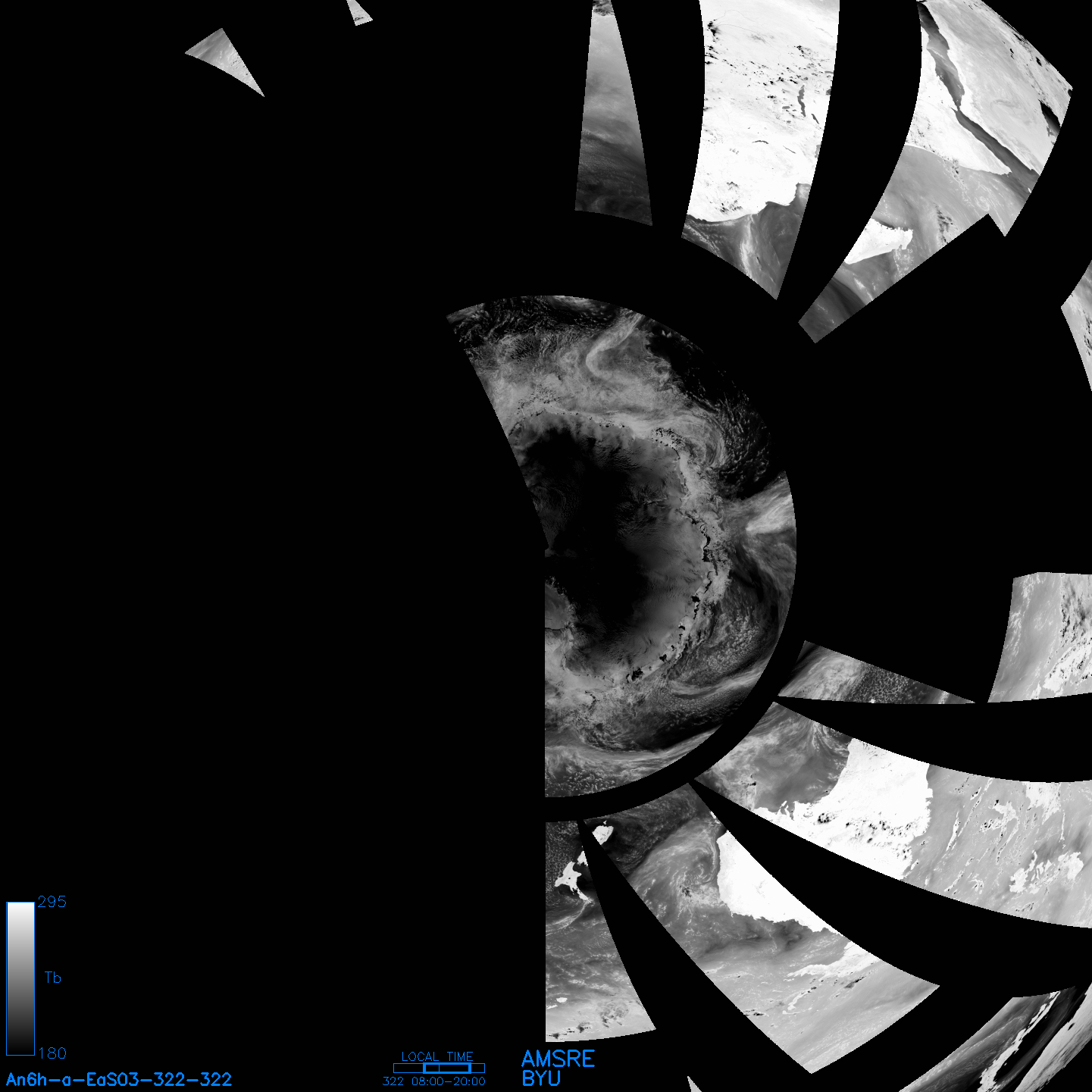Viewport: 1092px width, 1092px height.
Task: Click the central Antarctica half-disc image
Action: (620, 546)
